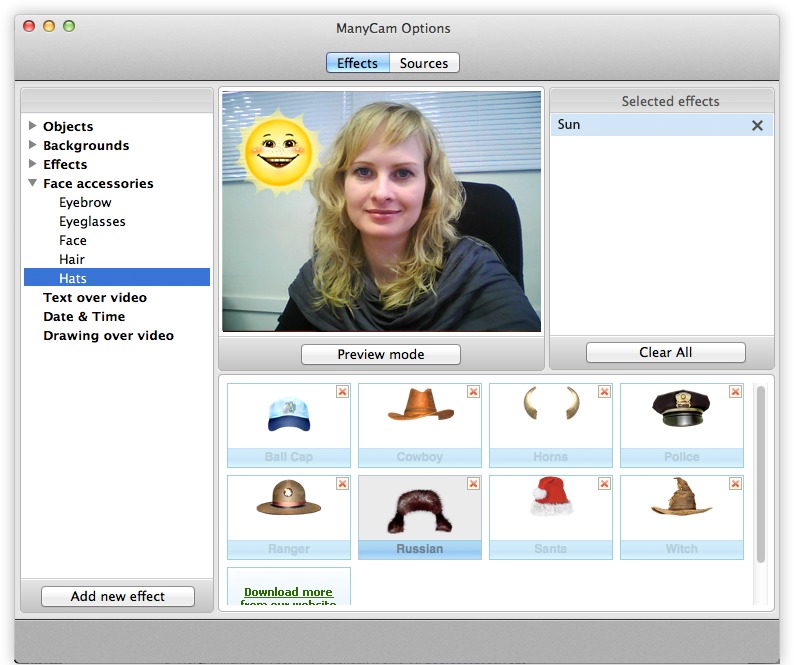The height and width of the screenshot is (665, 794).
Task: Collapse the Face accessories category
Action: 33,183
